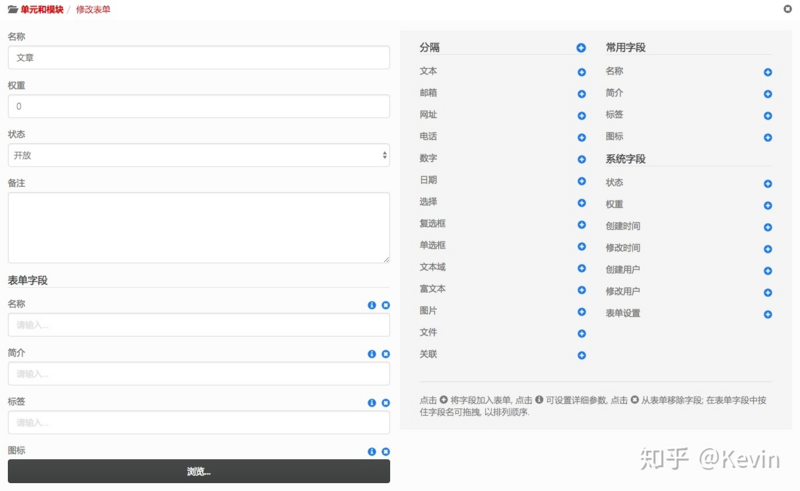Click the 修改表单 breadcrumb item
The image size is (800, 491).
click(x=93, y=9)
